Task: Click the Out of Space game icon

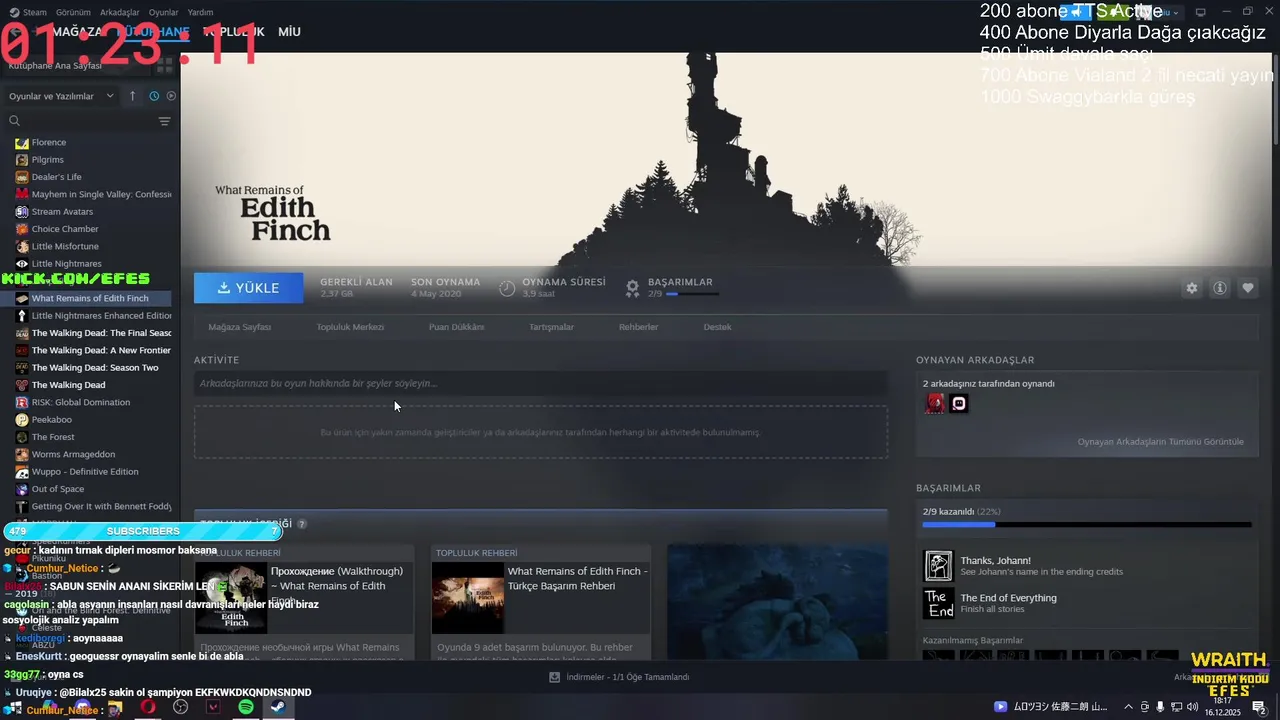Action: pos(22,489)
